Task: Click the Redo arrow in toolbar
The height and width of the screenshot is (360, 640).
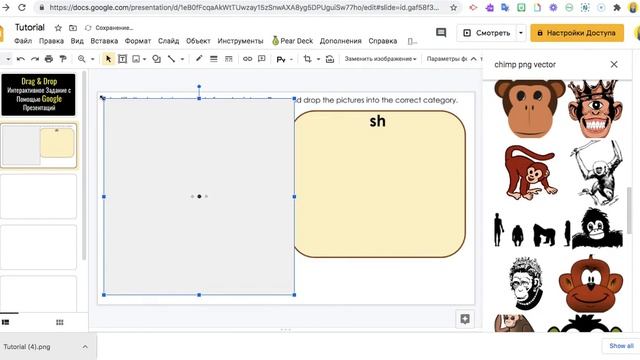Action: coord(35,59)
